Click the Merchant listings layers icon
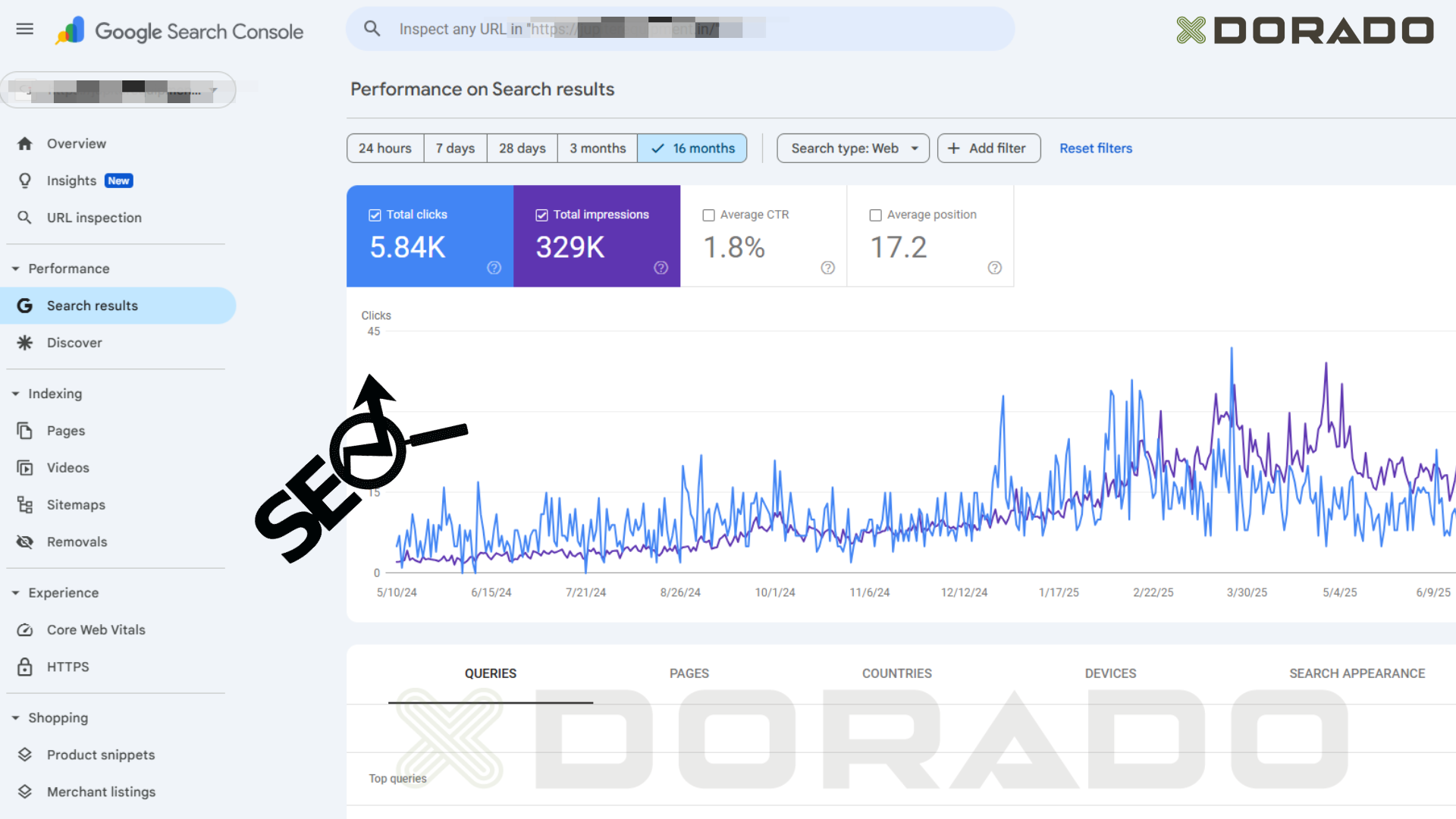This screenshot has height=819, width=1456. pos(25,792)
